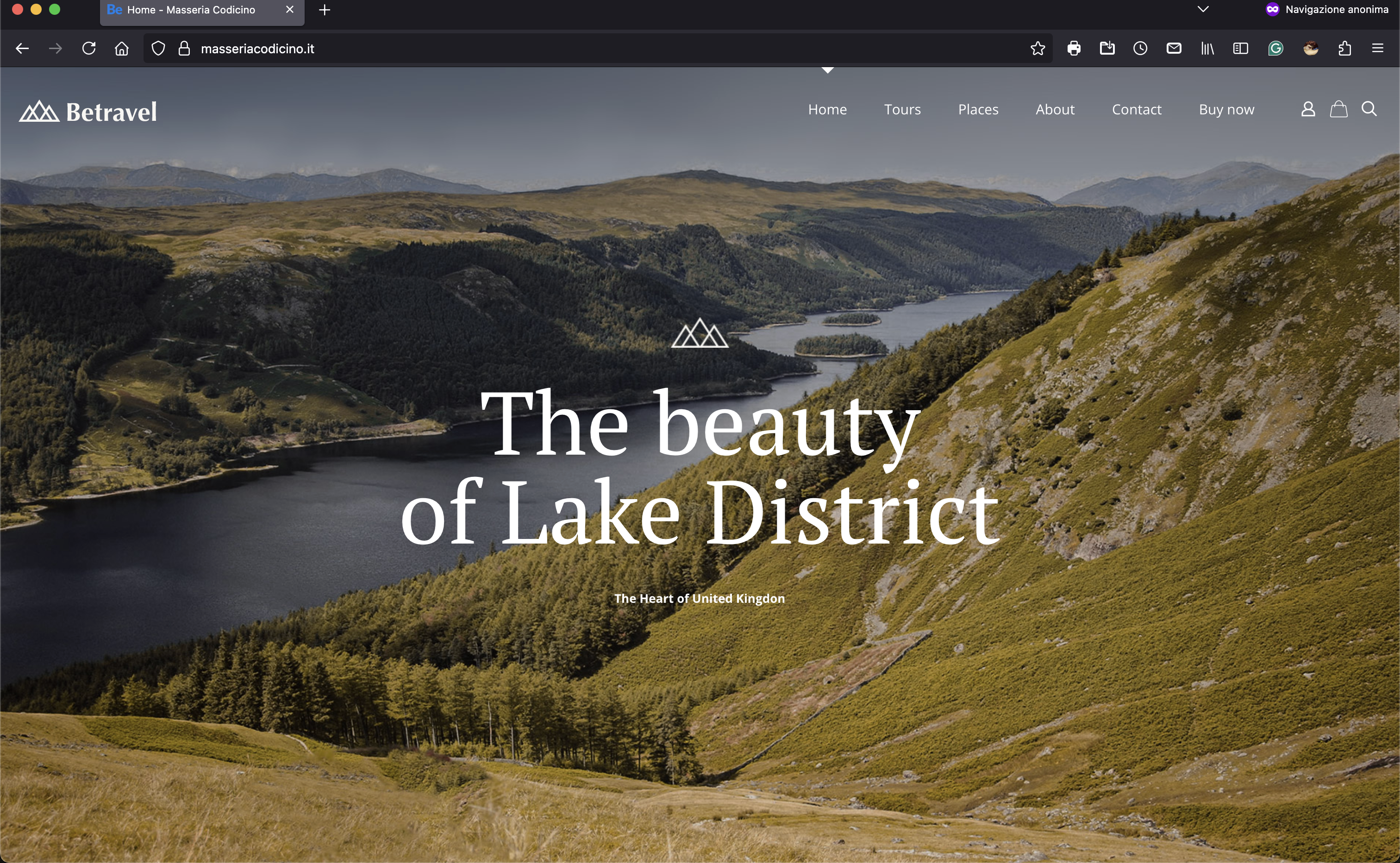Open the Firefox hamburger application menu
Viewport: 1400px width, 863px height.
pos(1377,49)
